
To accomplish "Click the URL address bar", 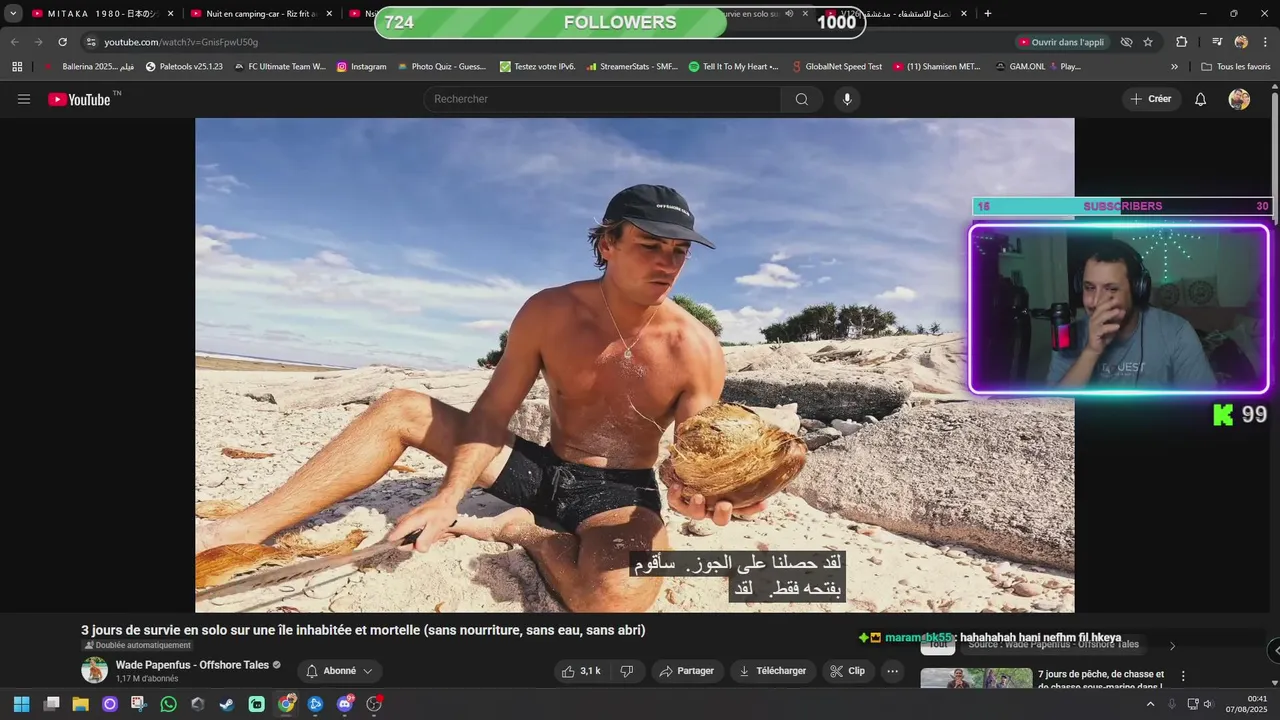I will point(550,42).
